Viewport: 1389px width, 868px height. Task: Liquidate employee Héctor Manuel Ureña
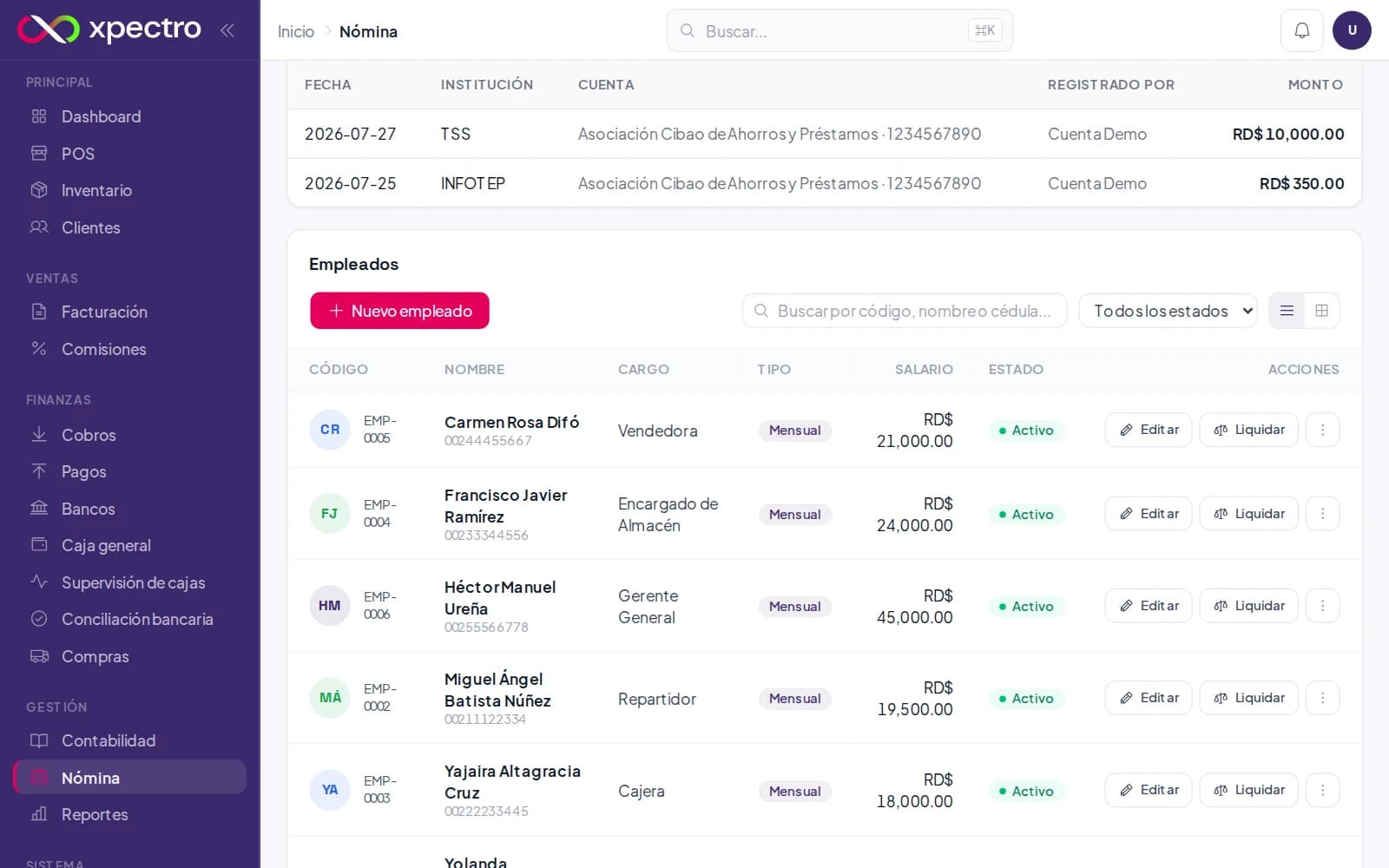(x=1248, y=606)
